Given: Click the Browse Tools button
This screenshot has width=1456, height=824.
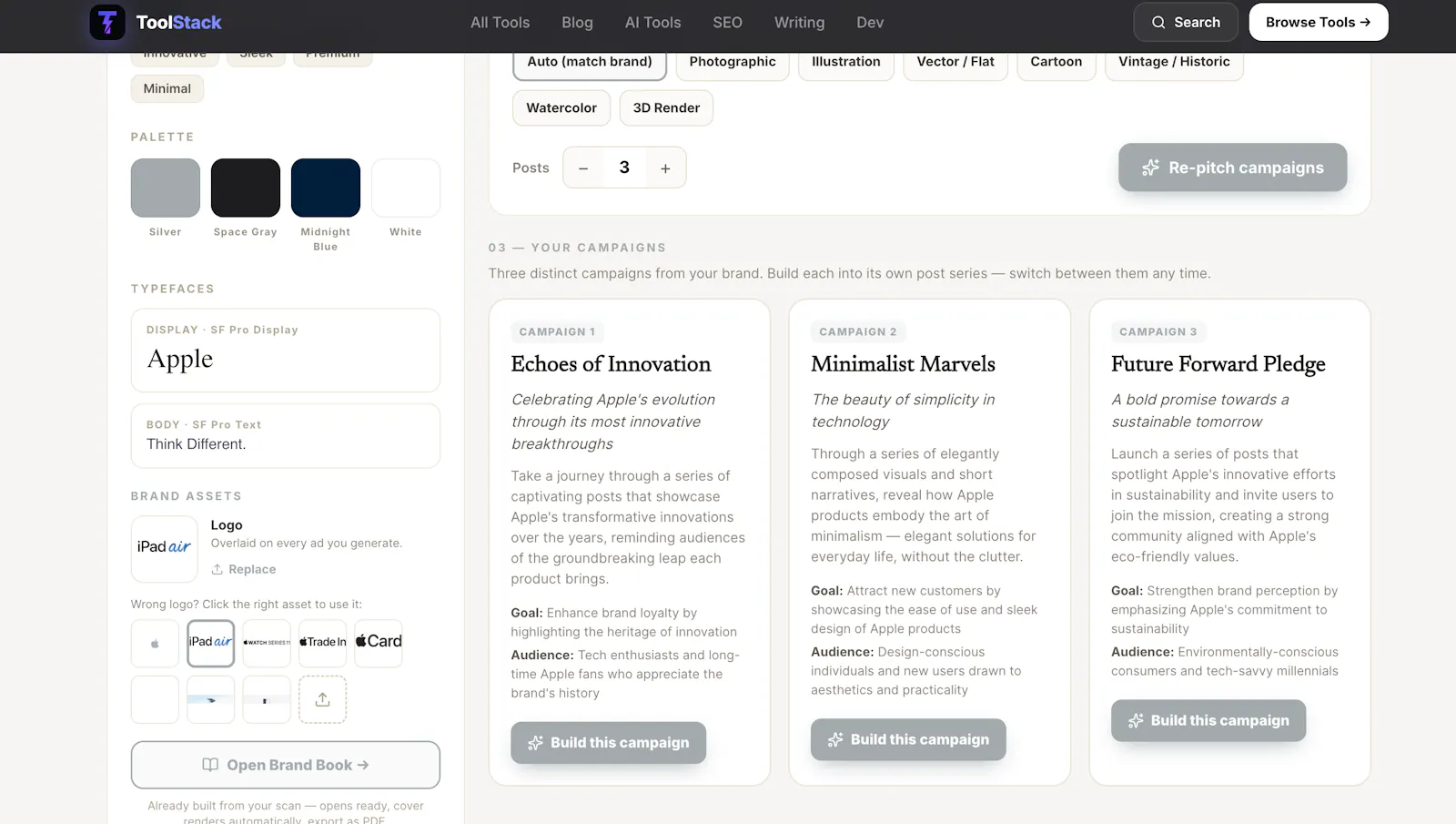Looking at the screenshot, I should [1318, 22].
